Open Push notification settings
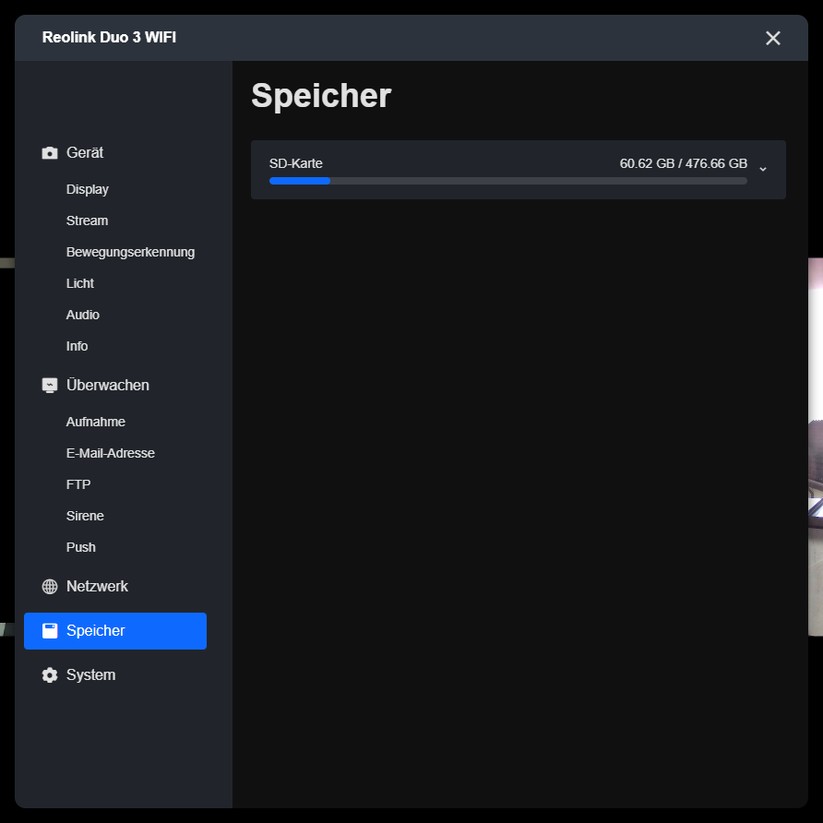Viewport: 823px width, 823px height. pos(81,547)
